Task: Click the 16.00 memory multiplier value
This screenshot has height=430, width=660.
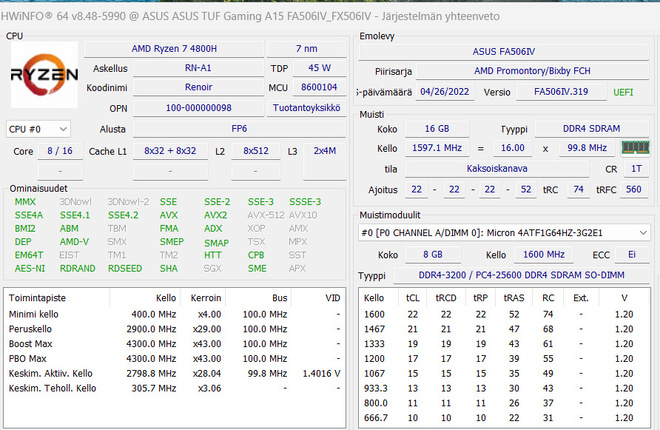Action: [512, 148]
